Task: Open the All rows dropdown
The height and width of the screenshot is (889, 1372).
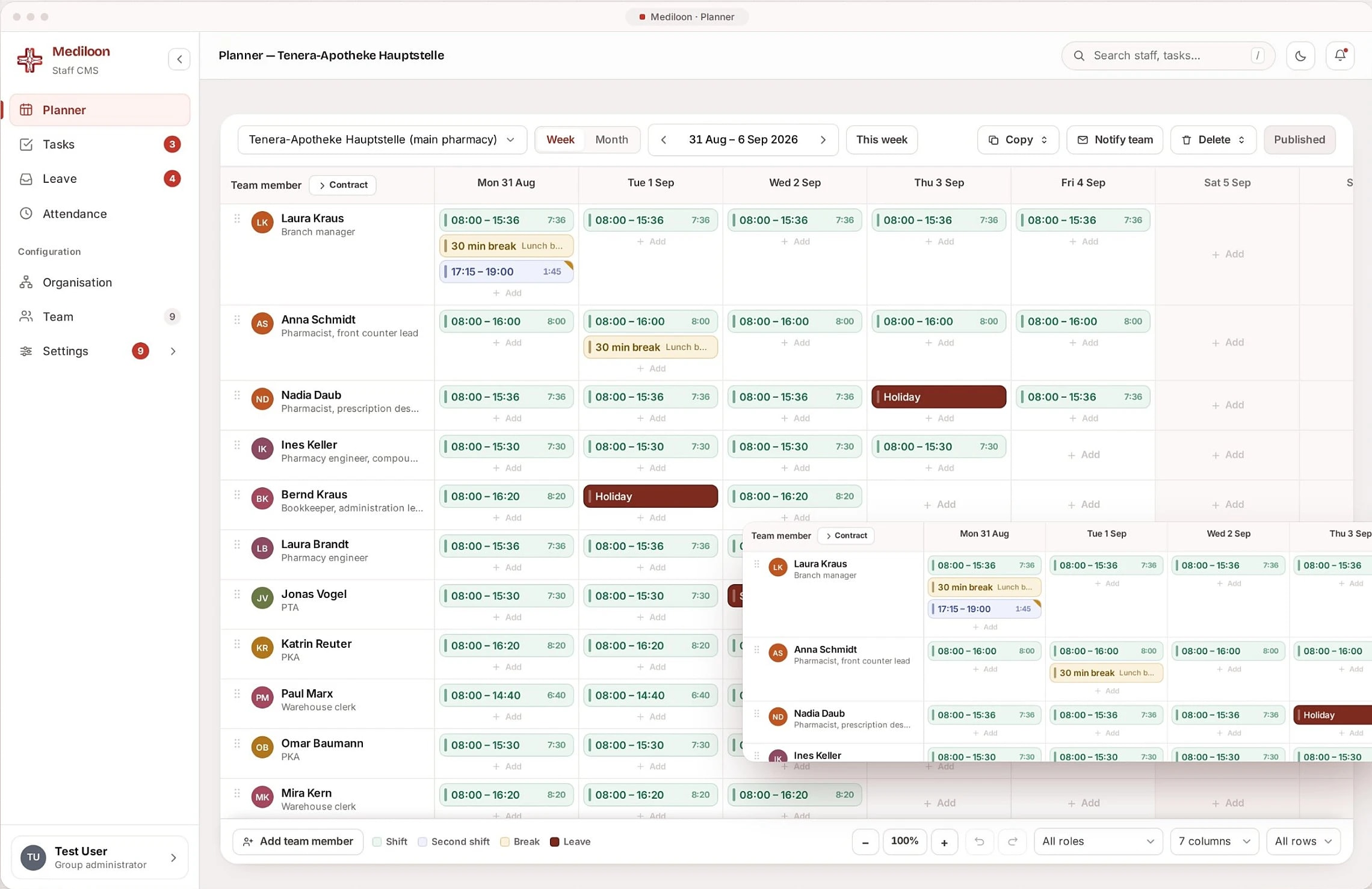Action: (1303, 841)
